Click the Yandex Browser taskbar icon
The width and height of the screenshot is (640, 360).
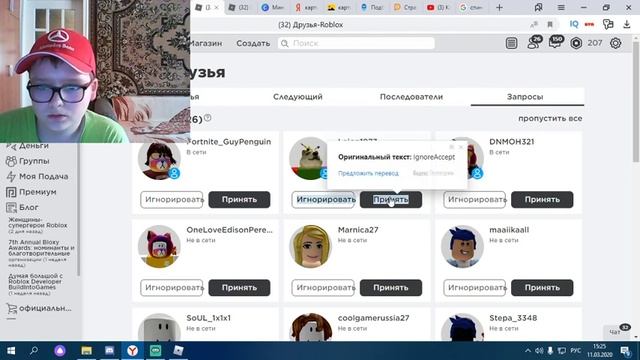pos(132,351)
